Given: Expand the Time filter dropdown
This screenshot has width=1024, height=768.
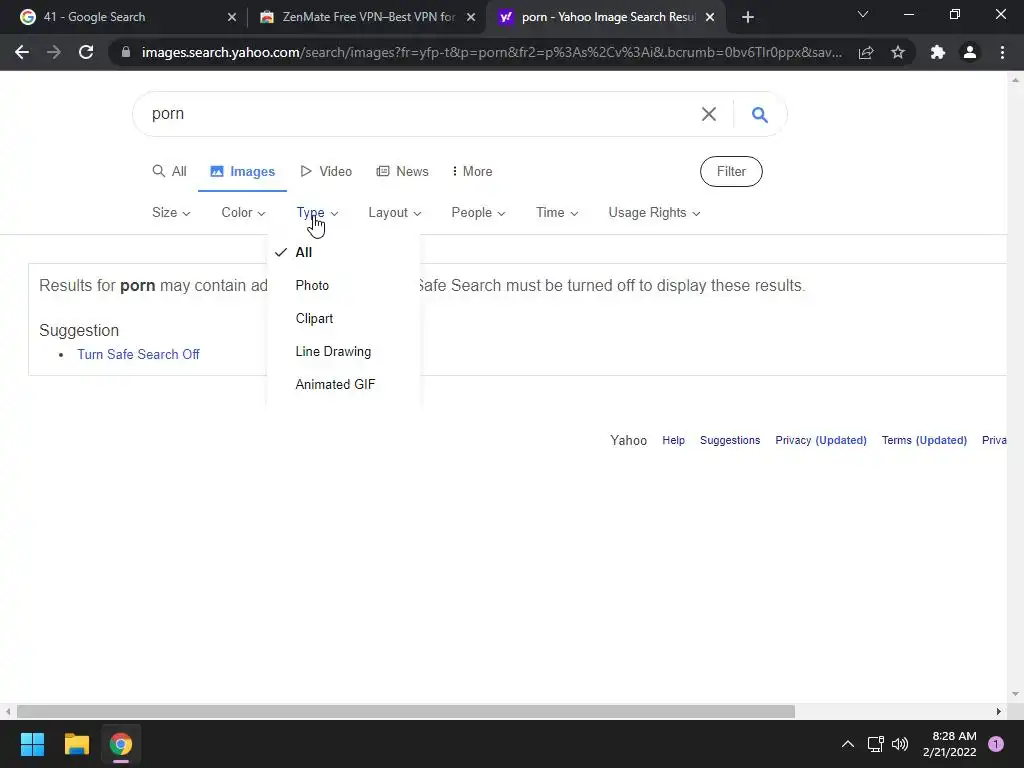Looking at the screenshot, I should coord(556,213).
